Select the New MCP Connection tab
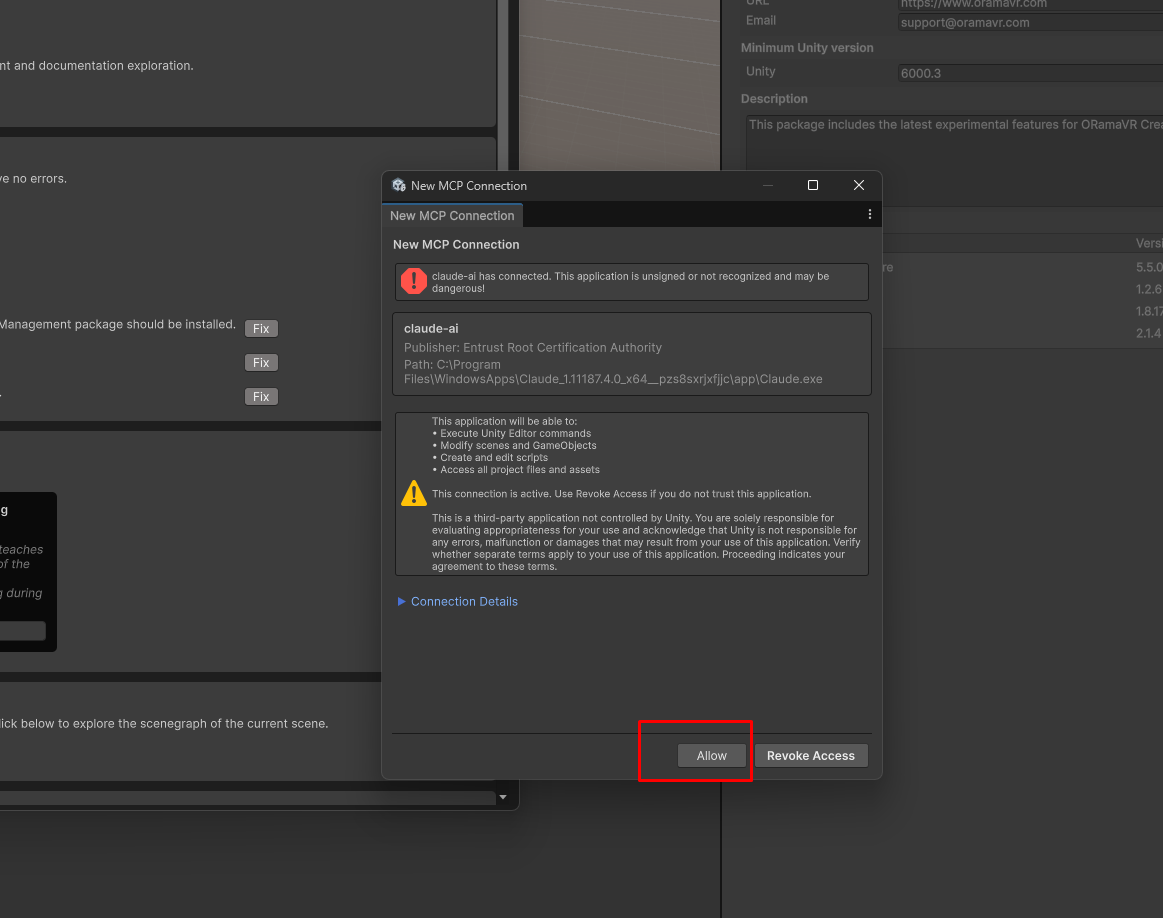The width and height of the screenshot is (1163, 918). click(x=452, y=216)
